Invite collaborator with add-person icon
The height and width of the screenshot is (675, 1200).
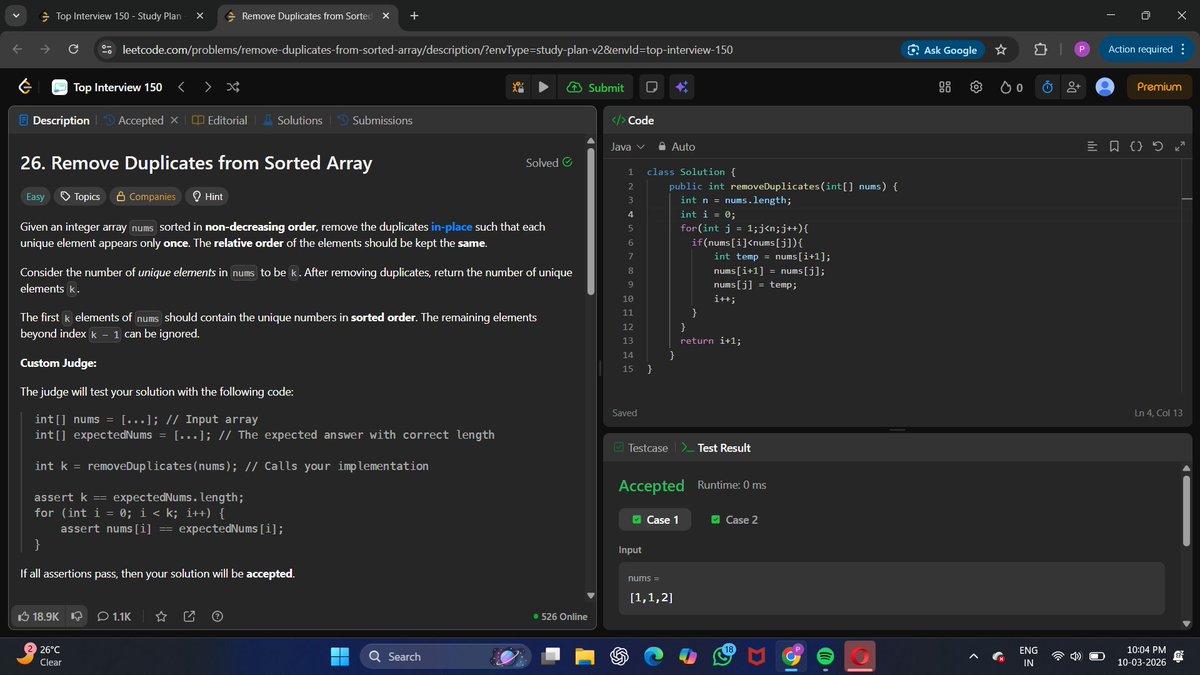tap(1074, 87)
